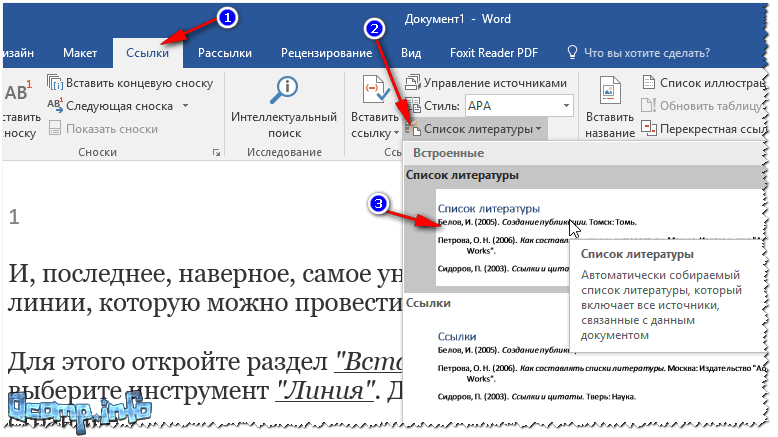Image resolution: width=778 pixels, height=437 pixels.
Task: Click the lightbulb Tell Me icon
Action: [572, 53]
